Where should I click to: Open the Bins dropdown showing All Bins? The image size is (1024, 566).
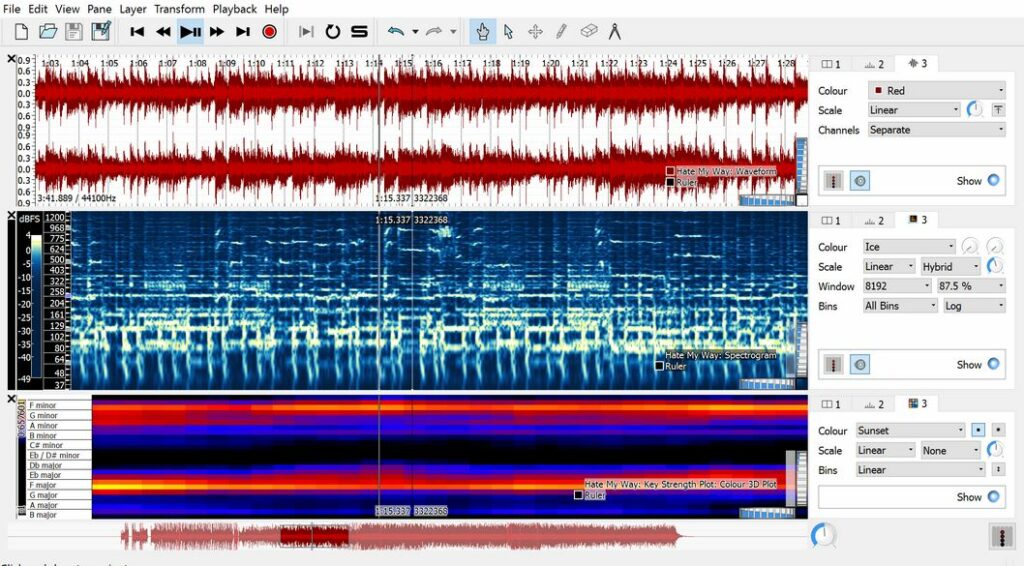pyautogui.click(x=900, y=306)
